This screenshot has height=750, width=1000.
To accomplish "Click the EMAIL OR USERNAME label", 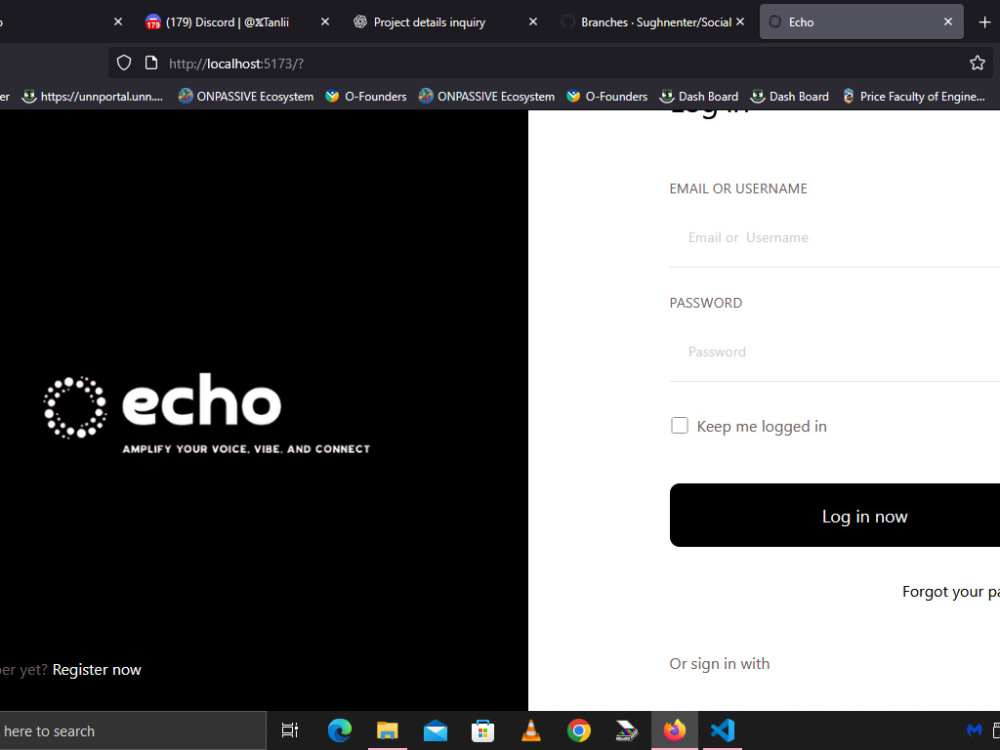I will point(739,189).
